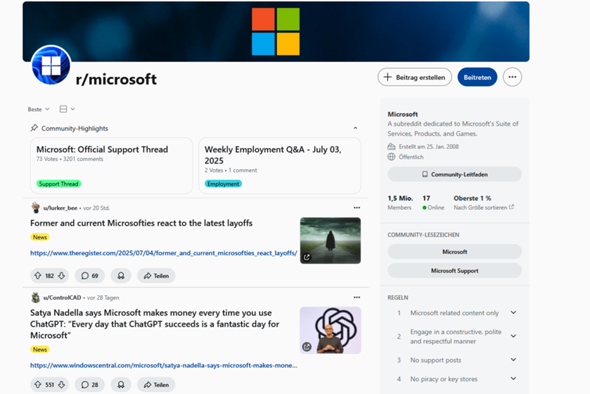The height and width of the screenshot is (394, 590).
Task: Downvote the Microsofties layoffs post
Action: (61, 275)
